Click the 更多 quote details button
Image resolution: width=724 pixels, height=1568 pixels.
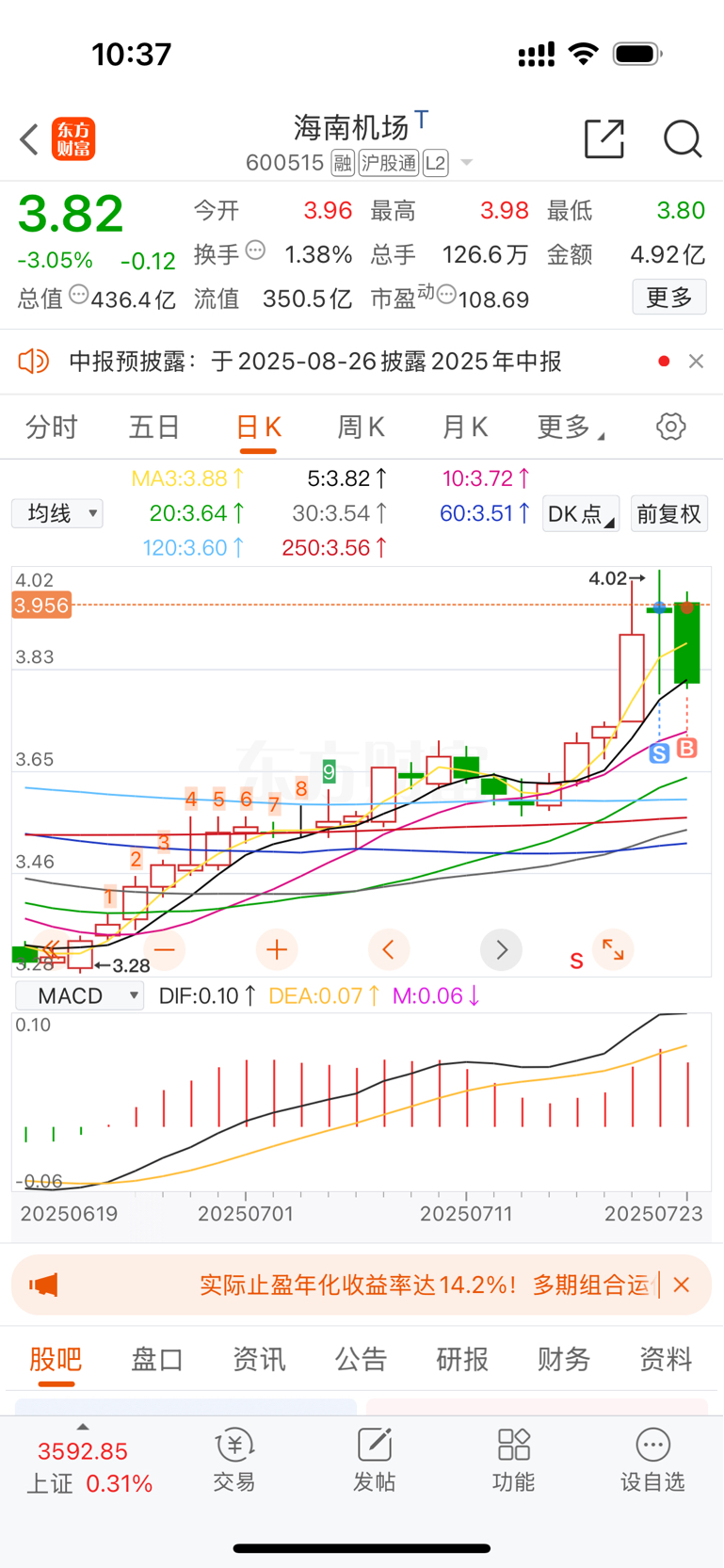(669, 298)
